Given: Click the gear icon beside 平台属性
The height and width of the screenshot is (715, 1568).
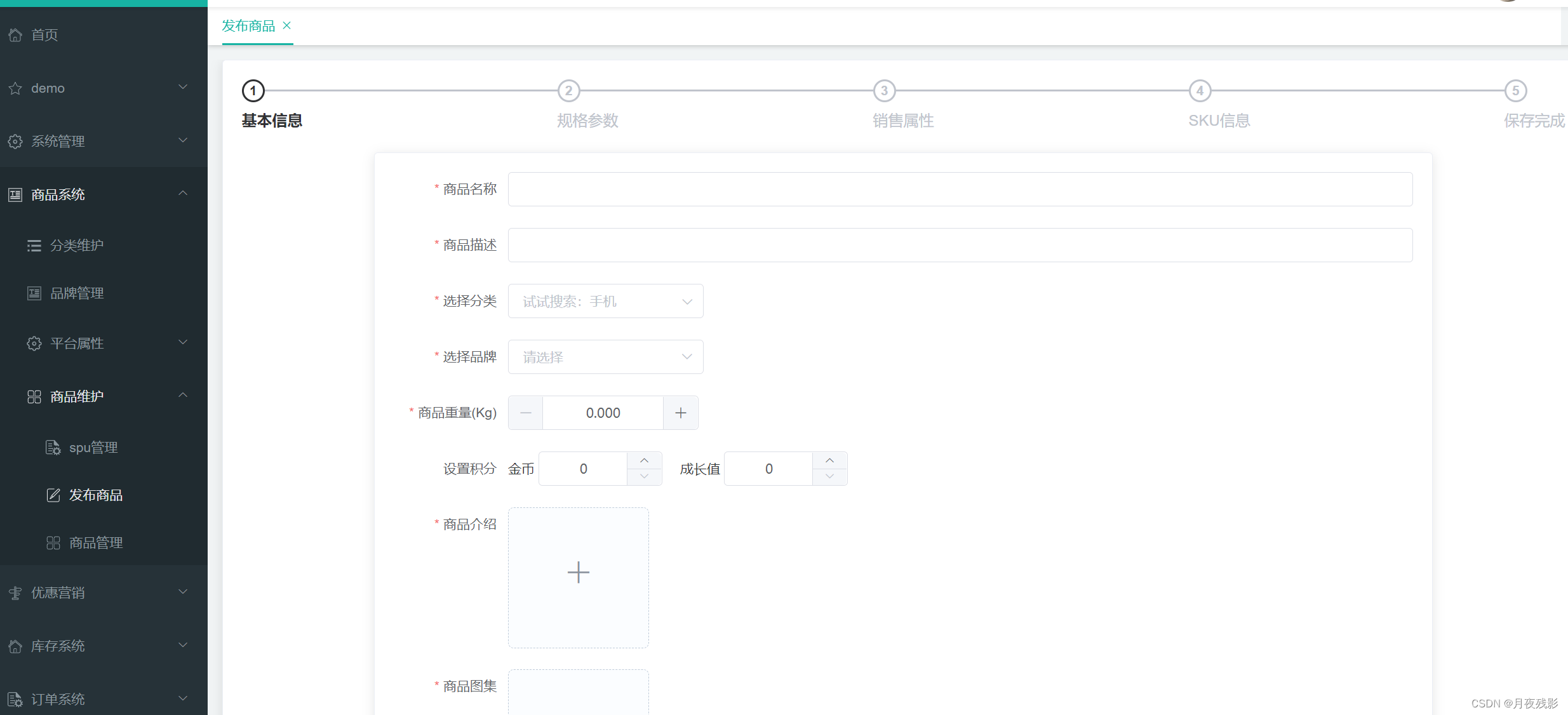Looking at the screenshot, I should [x=34, y=343].
